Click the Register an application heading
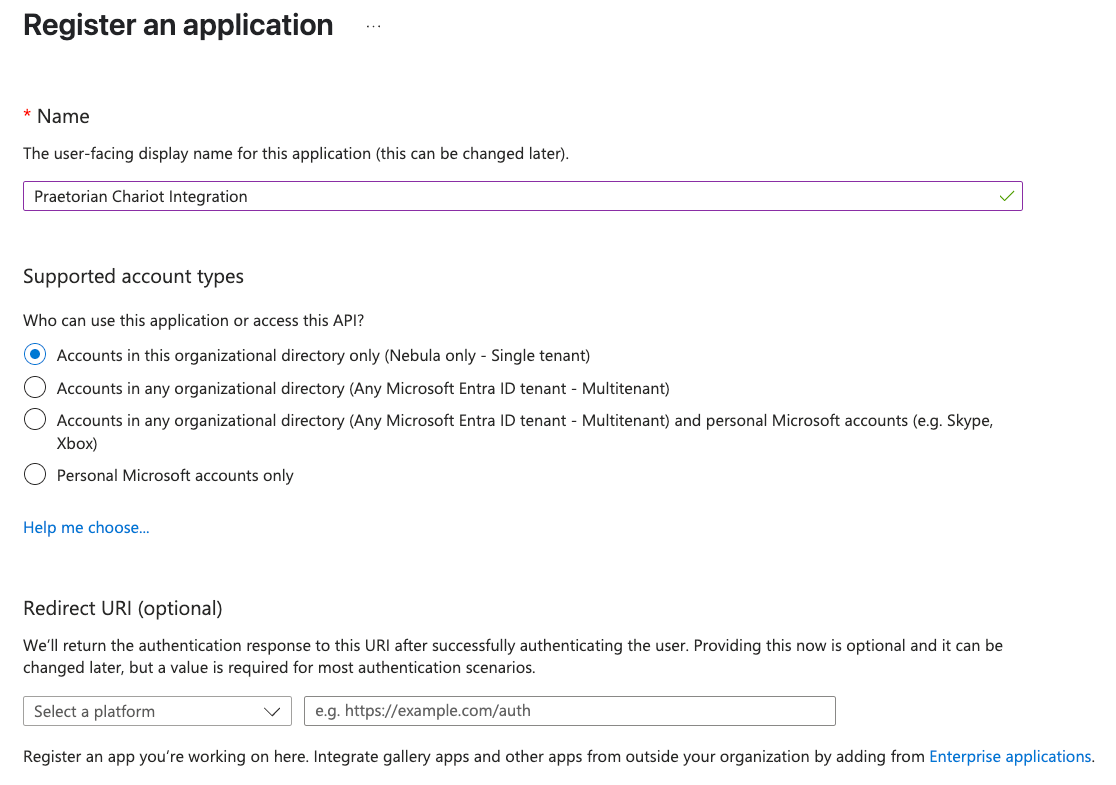Viewport: 1116px width, 785px height. point(178,26)
